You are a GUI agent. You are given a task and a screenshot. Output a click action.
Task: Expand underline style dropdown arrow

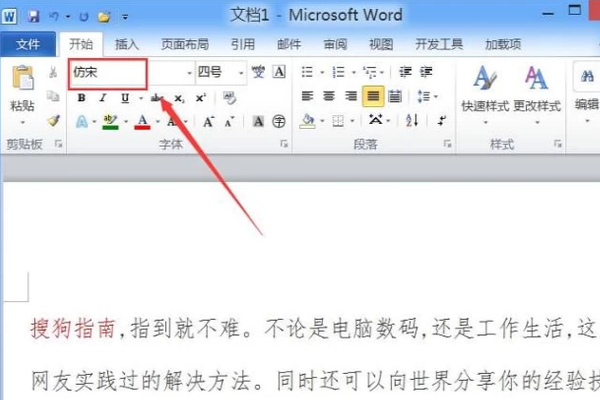click(141, 98)
